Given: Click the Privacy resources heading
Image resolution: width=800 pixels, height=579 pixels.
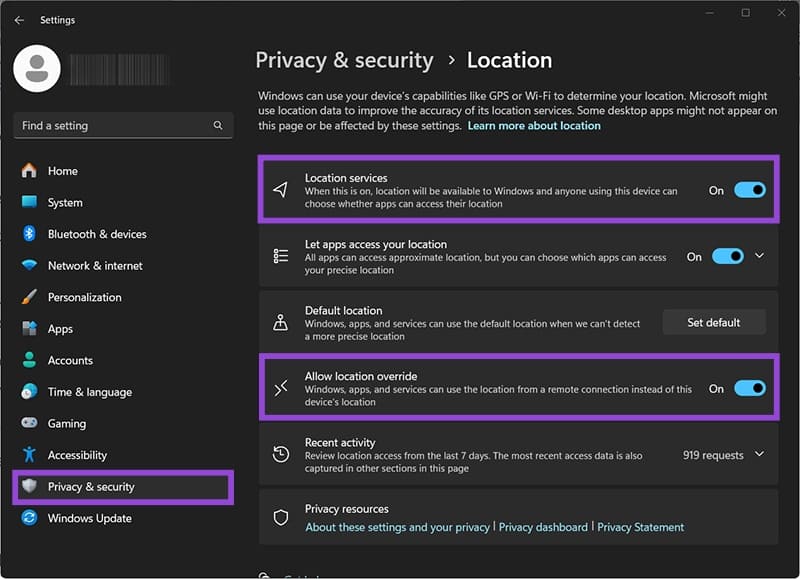Looking at the screenshot, I should [x=346, y=509].
